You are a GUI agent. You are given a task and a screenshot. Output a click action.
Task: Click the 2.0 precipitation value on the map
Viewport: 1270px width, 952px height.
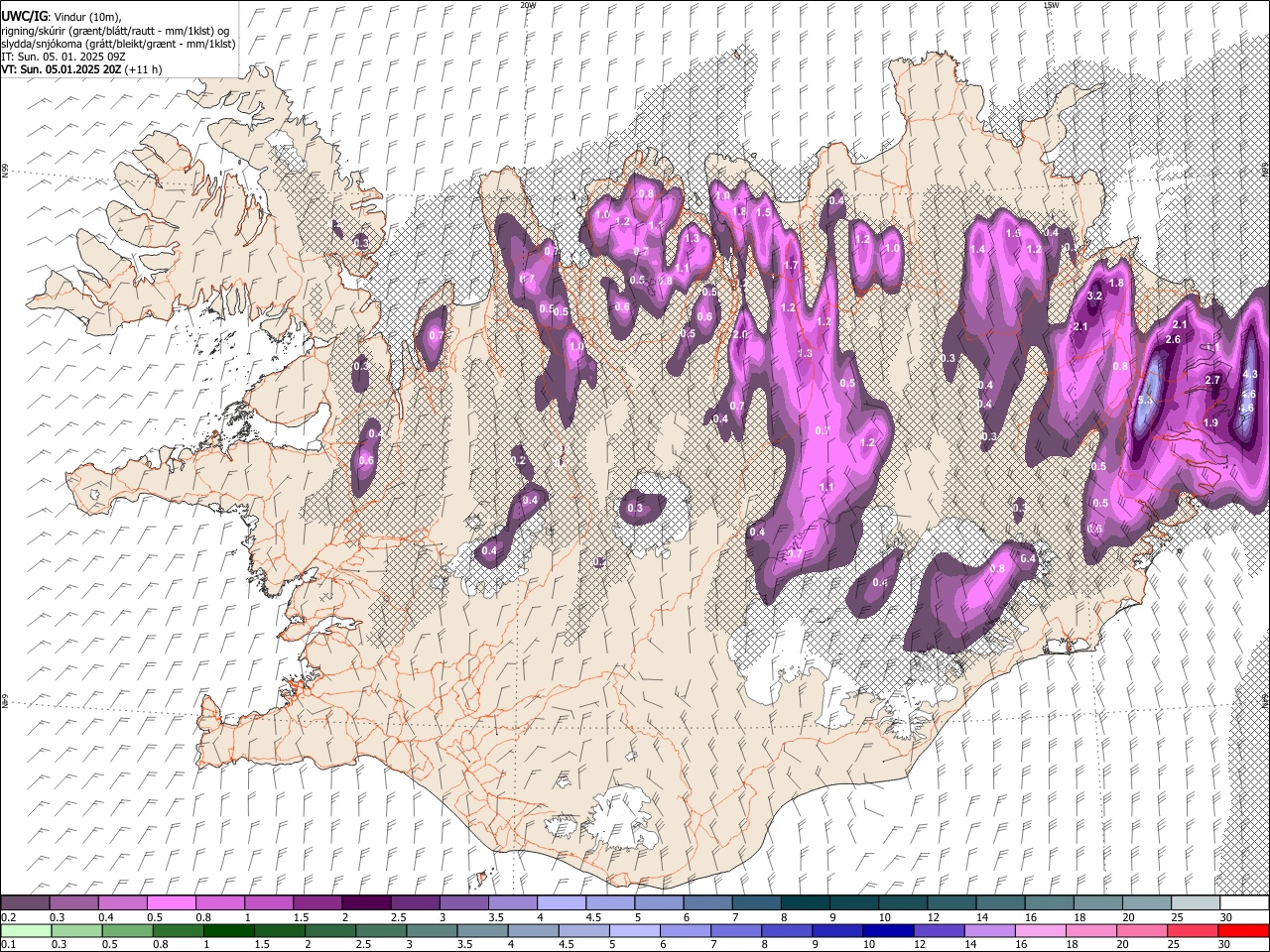[x=739, y=334]
